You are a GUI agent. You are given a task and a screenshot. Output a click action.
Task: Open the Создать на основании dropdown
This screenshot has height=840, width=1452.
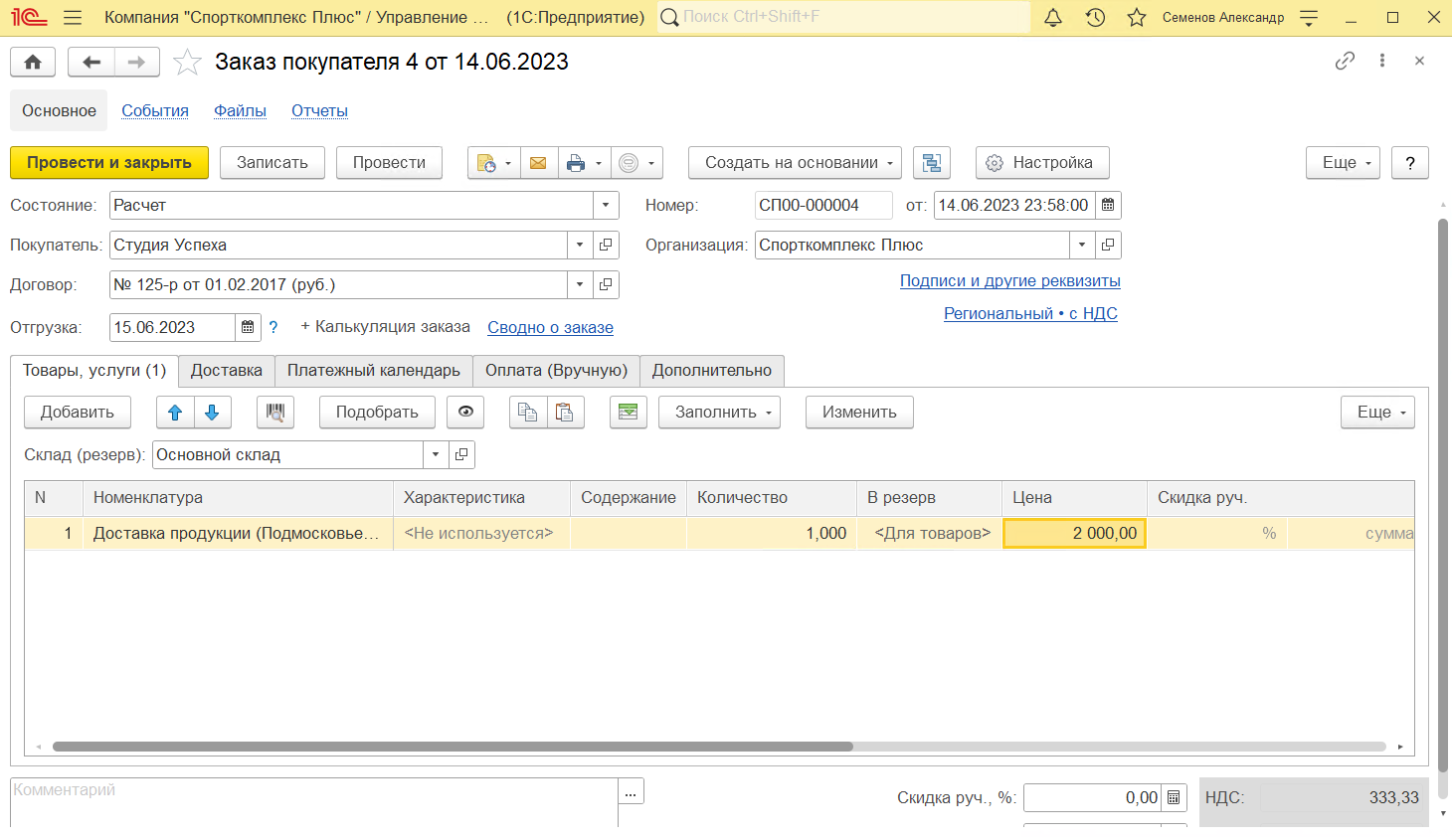point(795,163)
